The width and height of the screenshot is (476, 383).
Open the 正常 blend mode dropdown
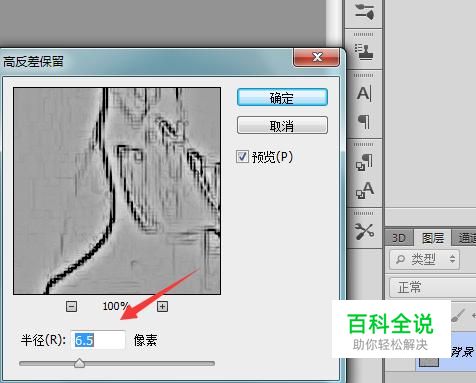433,287
